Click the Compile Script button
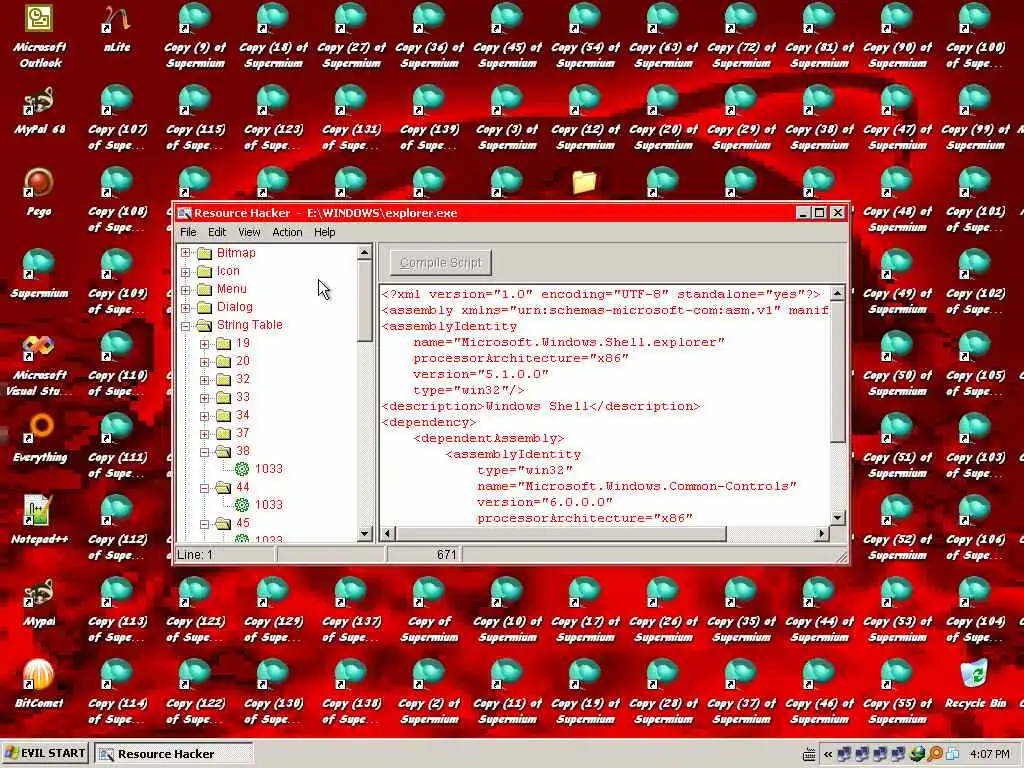 point(441,263)
